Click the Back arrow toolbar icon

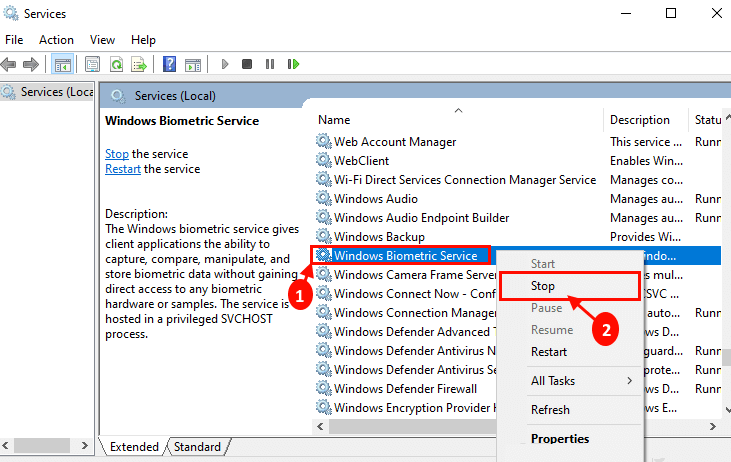[9, 64]
